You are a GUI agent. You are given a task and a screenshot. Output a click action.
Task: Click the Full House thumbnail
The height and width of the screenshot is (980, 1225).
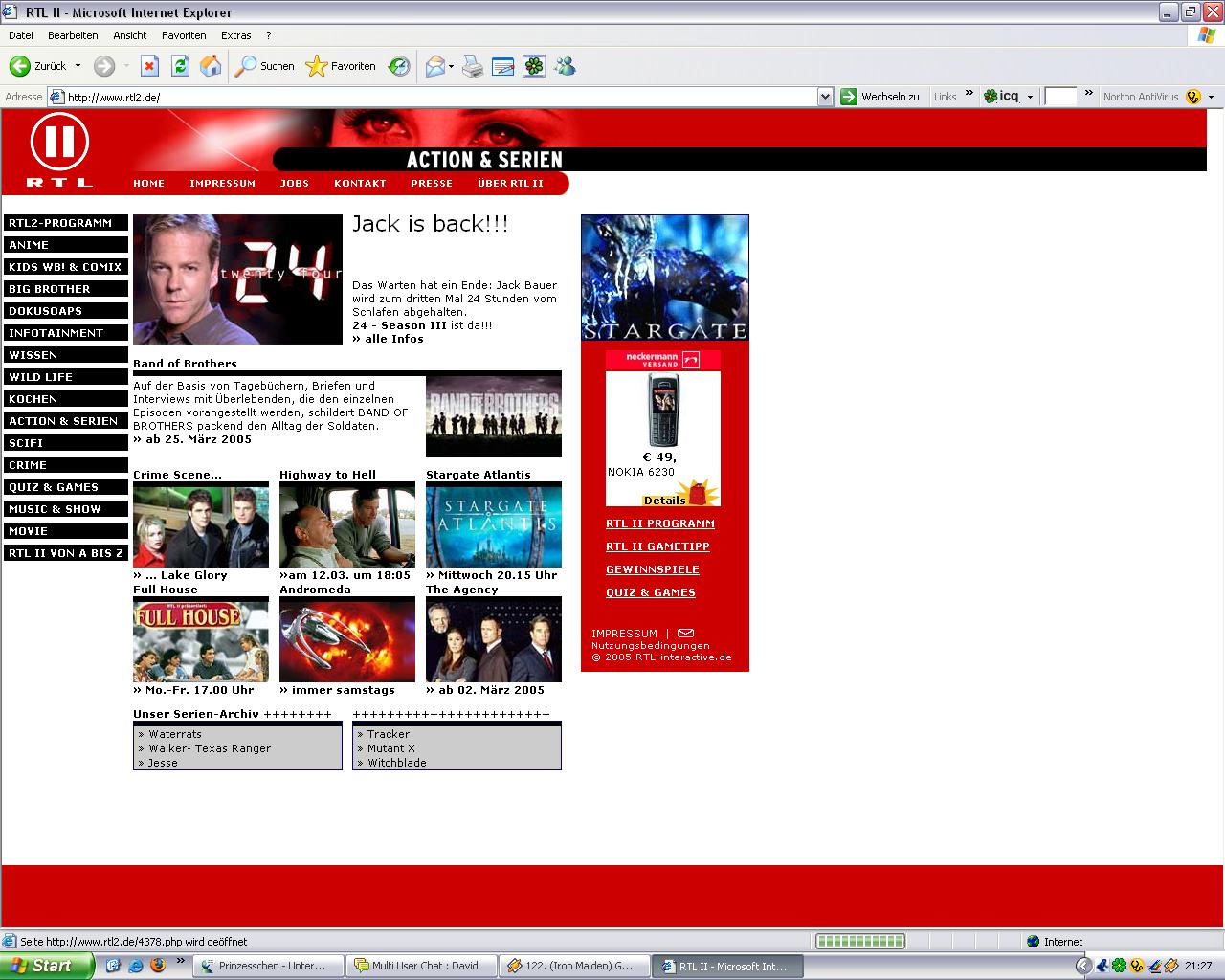[x=201, y=639]
